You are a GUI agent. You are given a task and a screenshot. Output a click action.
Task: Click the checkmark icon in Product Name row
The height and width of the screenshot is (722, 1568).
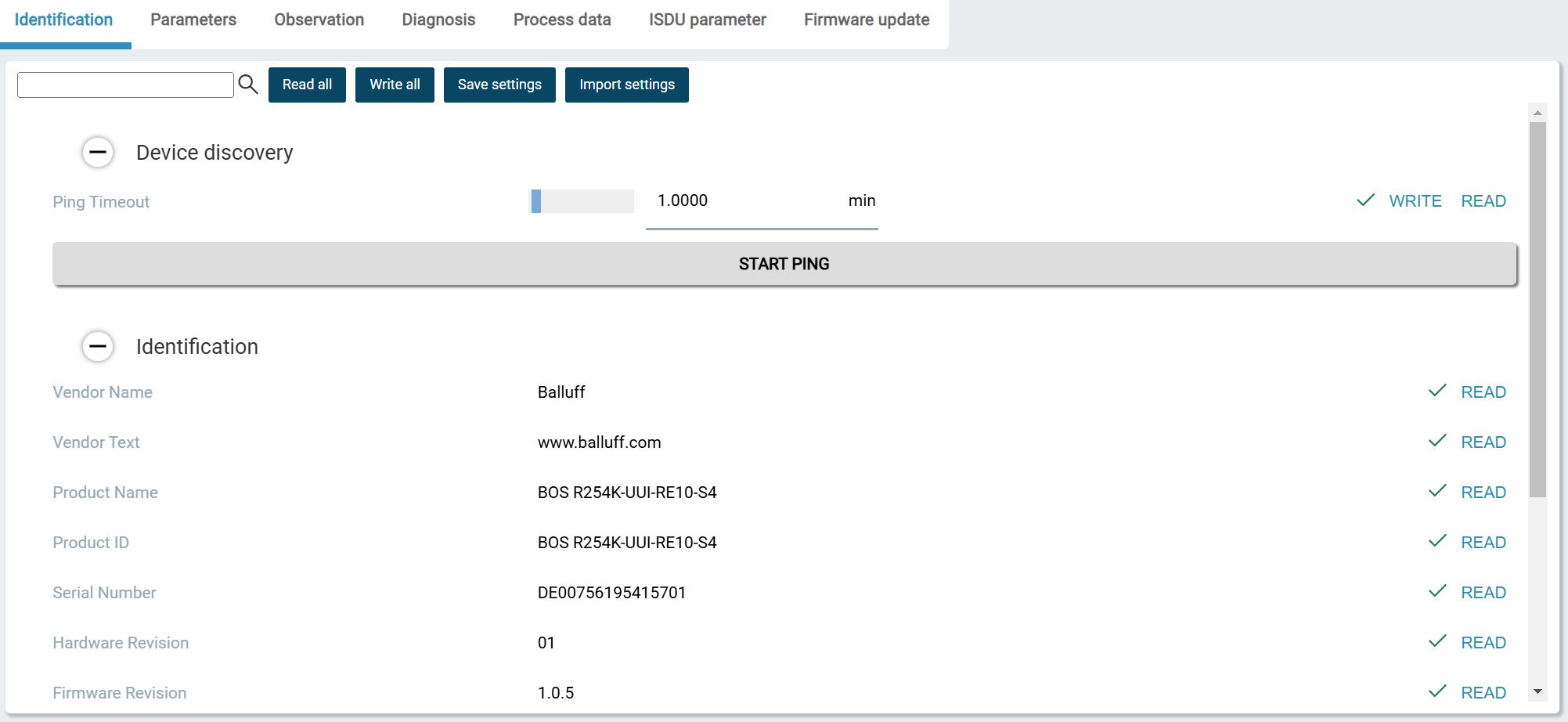[1437, 491]
